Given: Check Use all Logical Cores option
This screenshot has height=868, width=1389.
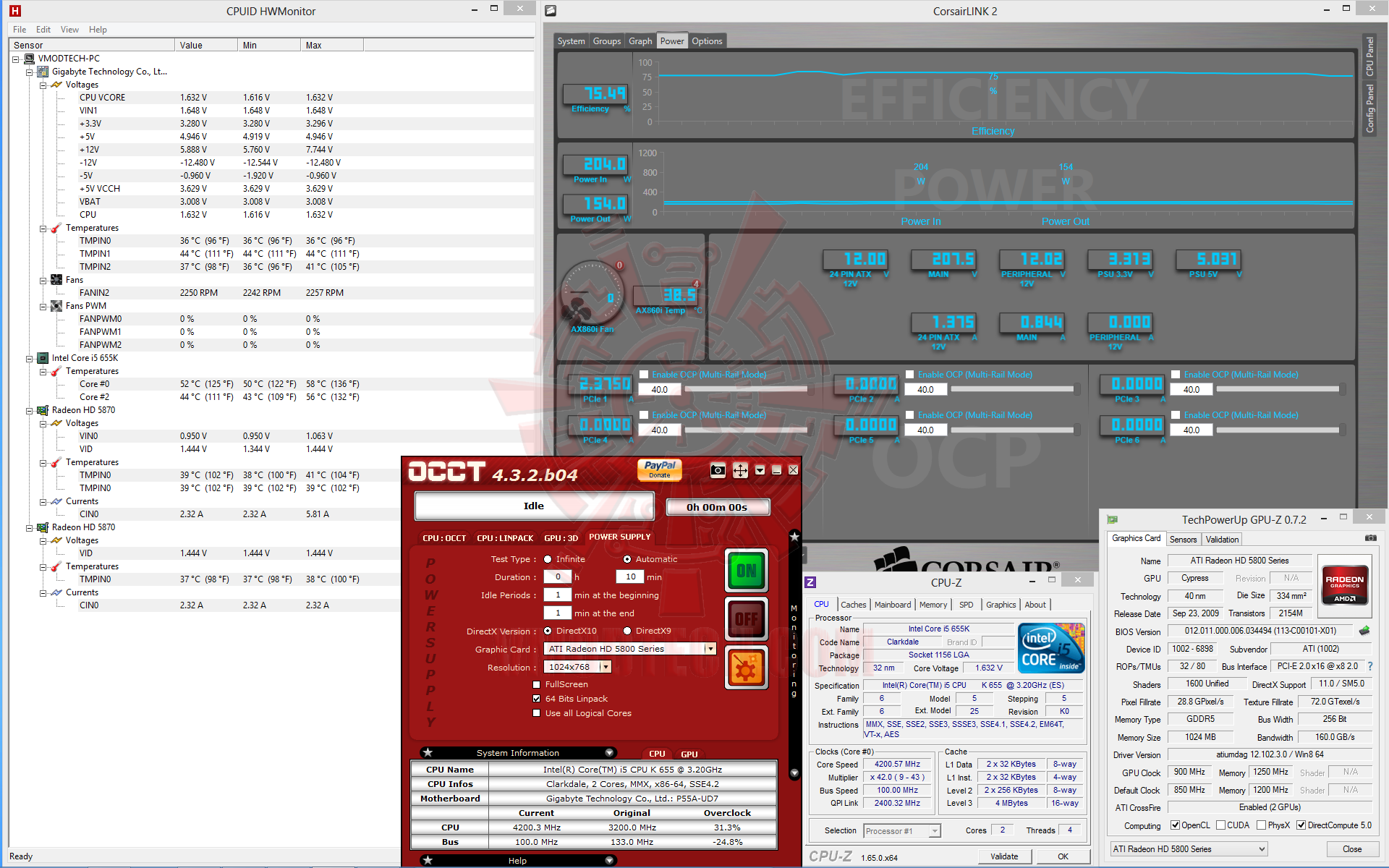Looking at the screenshot, I should pyautogui.click(x=536, y=713).
